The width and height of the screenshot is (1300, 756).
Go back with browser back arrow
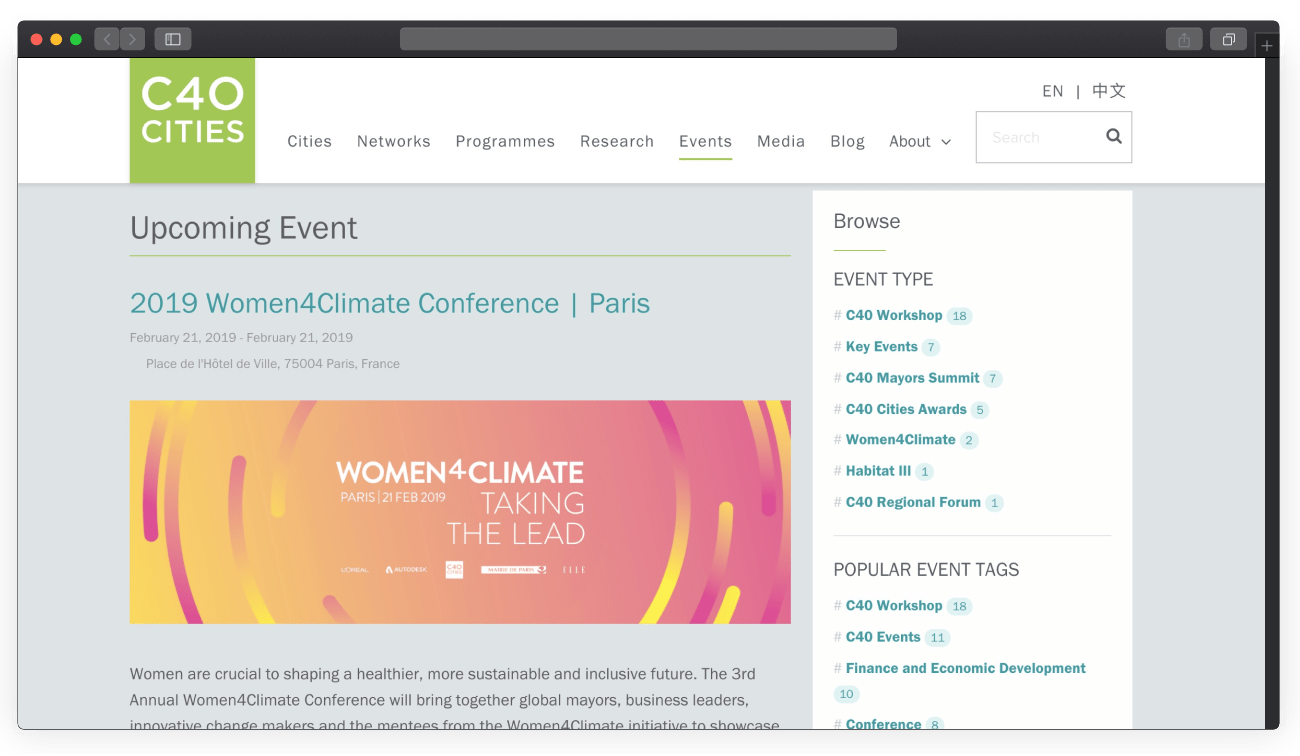[107, 39]
